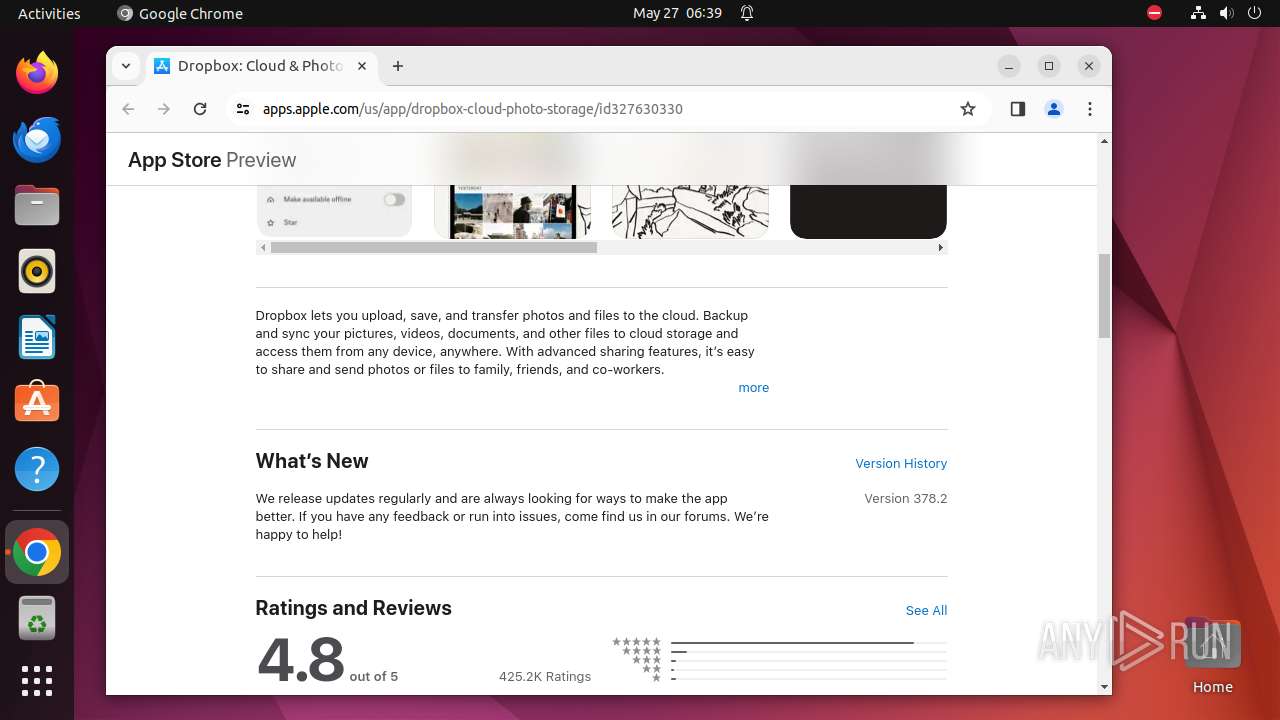Open Version History link
Screen dimensions: 1280x720
(901, 463)
